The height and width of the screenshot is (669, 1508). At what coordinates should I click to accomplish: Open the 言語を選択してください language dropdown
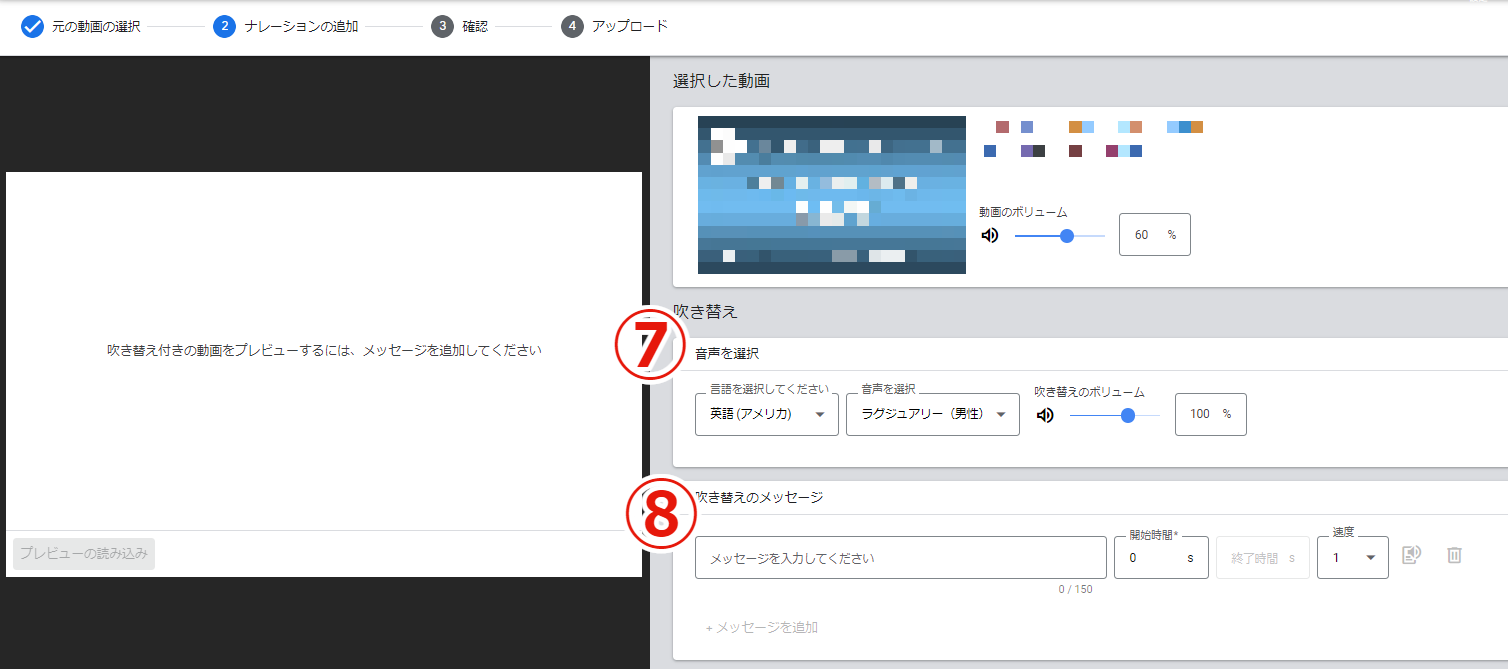pos(766,415)
